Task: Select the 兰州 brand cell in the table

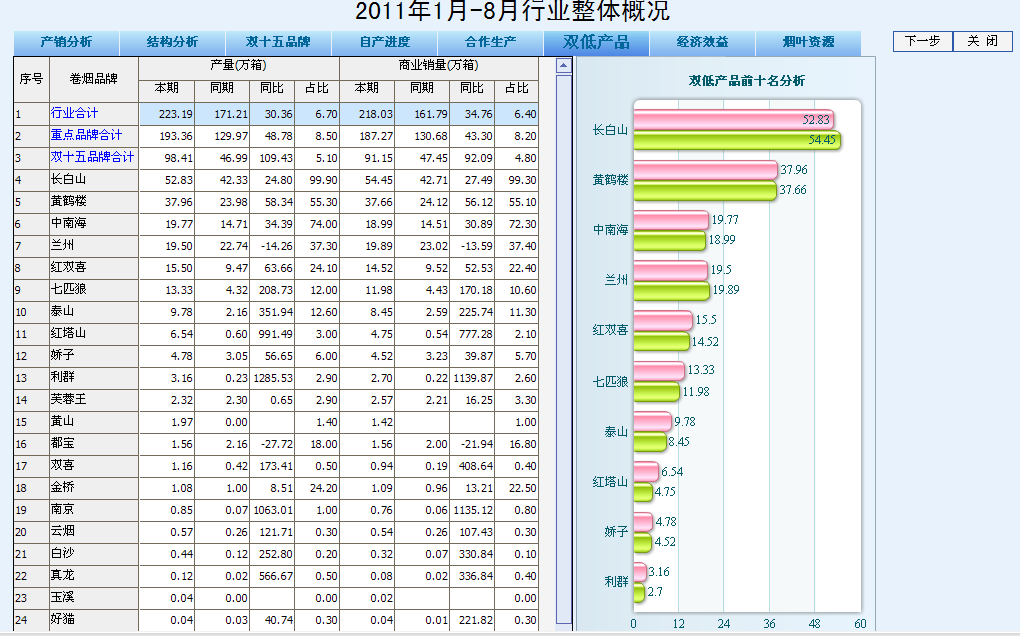Action: click(94, 246)
